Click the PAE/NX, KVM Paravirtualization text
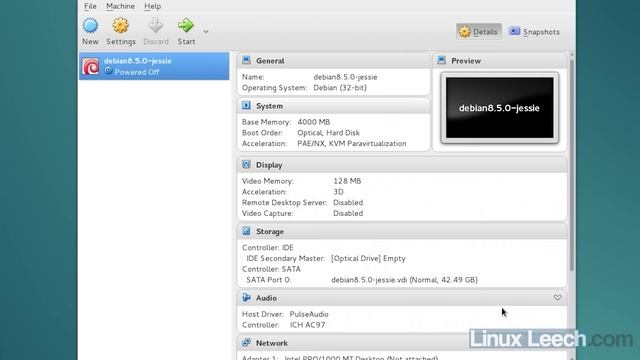This screenshot has width=640, height=360. pyautogui.click(x=351, y=143)
